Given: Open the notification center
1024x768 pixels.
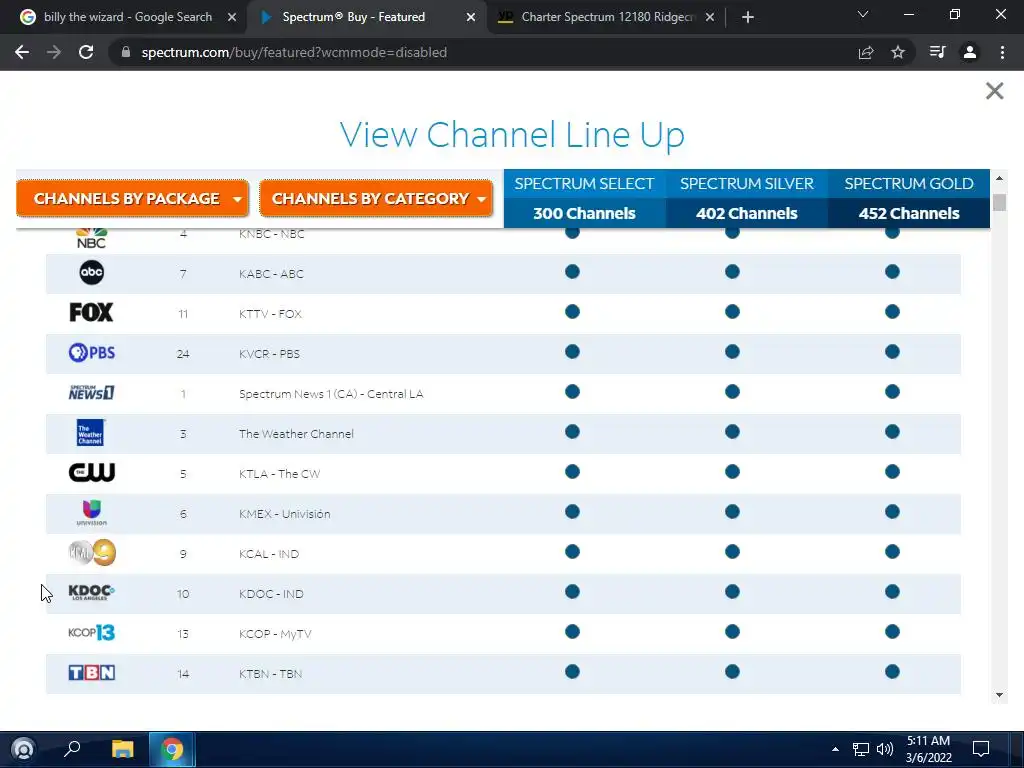Looking at the screenshot, I should tap(981, 749).
